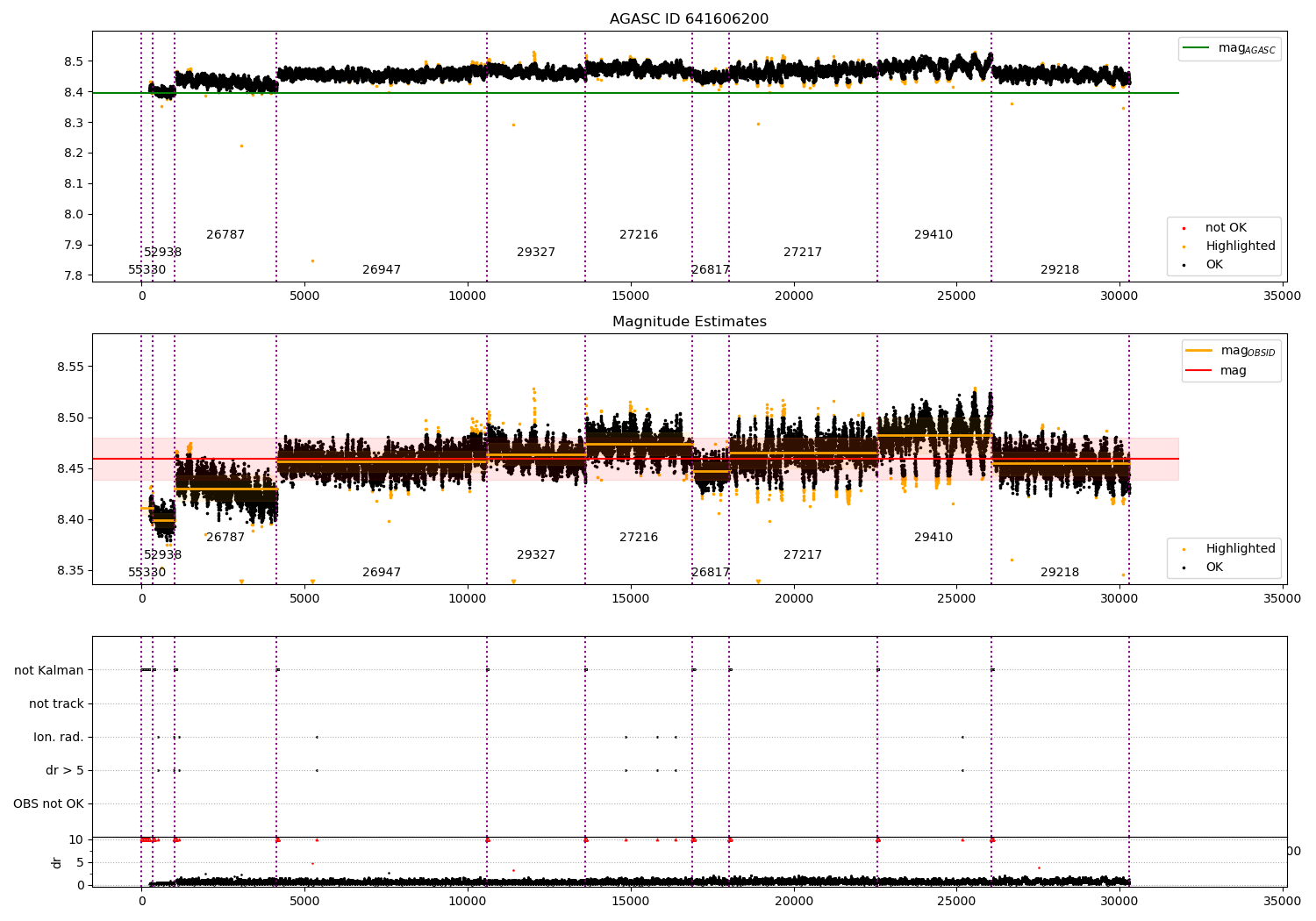Click the 'OBS not OK' y-axis label
The image size is (1316, 921).
click(48, 803)
